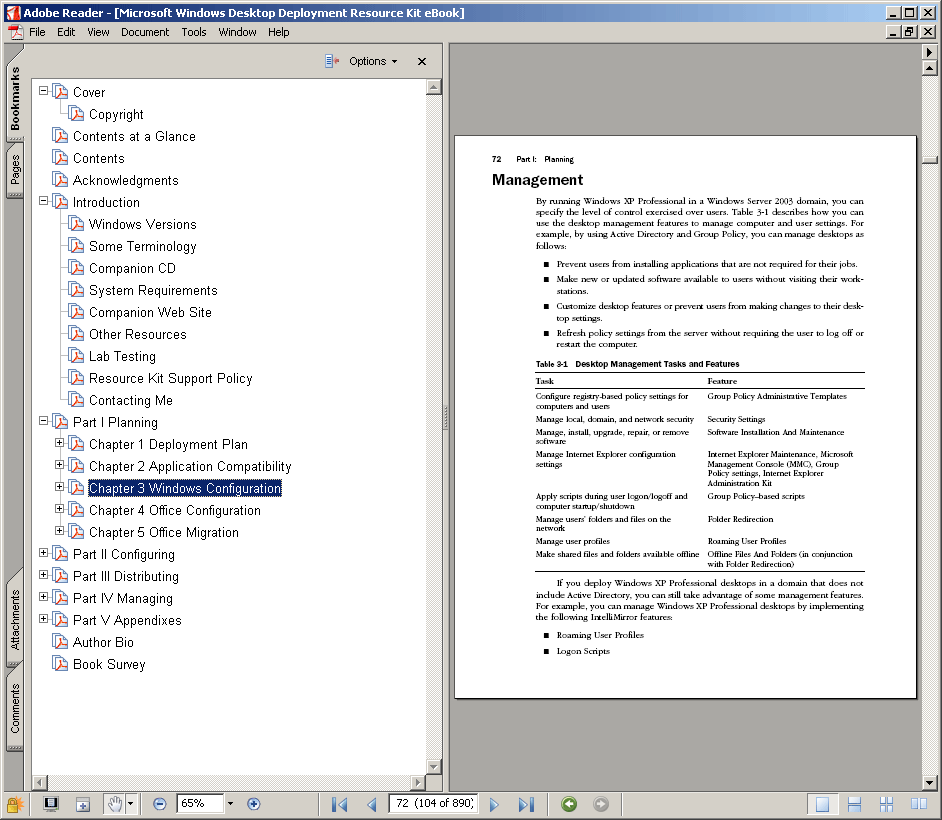This screenshot has height=820, width=942.
Task: Click the page number field
Action: 434,804
